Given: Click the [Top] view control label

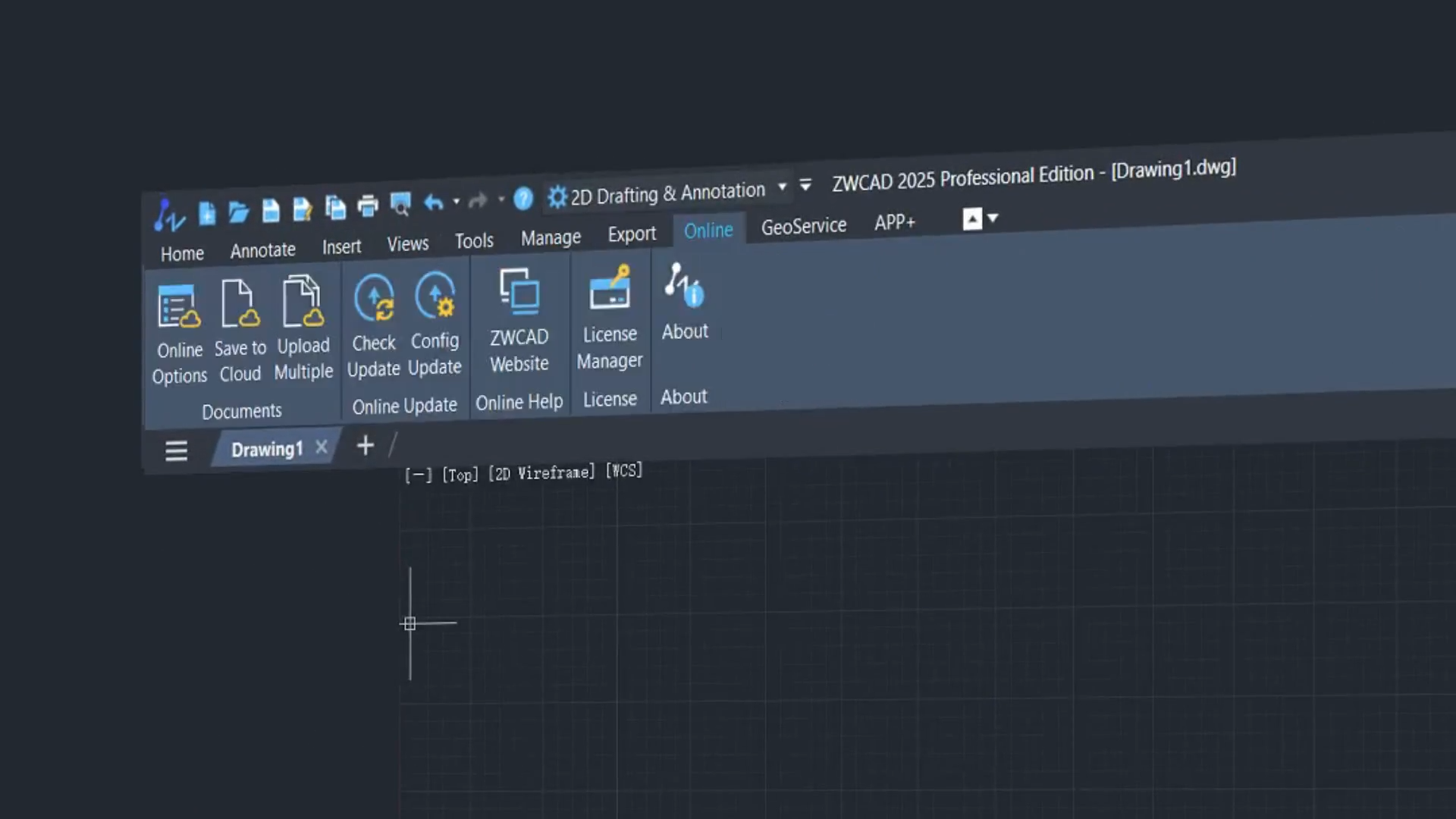Looking at the screenshot, I should (x=460, y=475).
